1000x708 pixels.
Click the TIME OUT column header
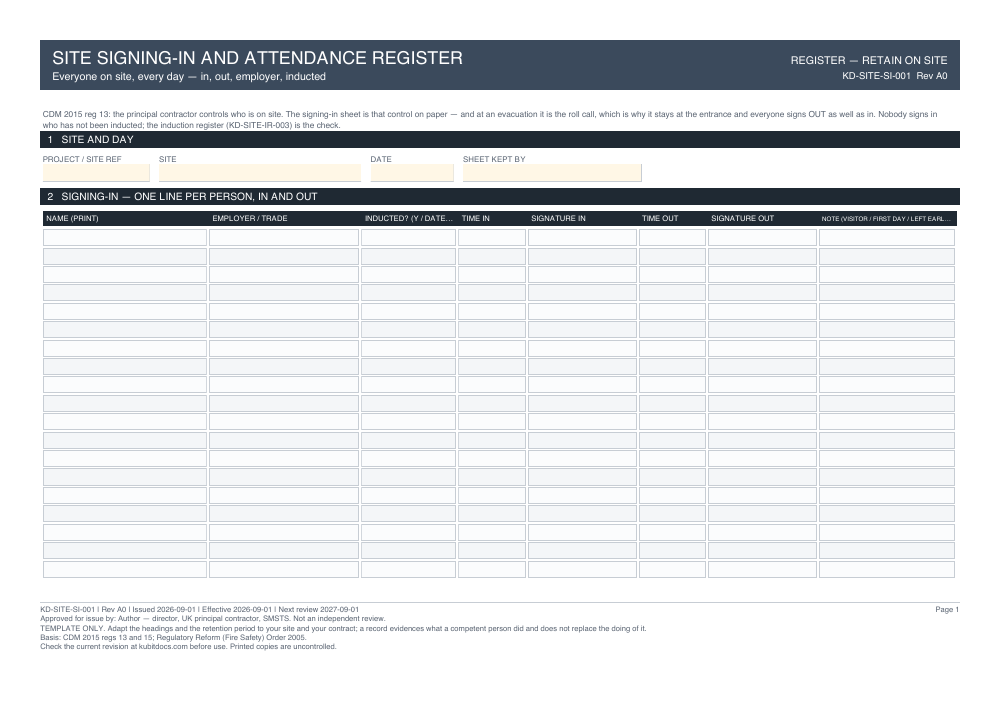point(660,218)
